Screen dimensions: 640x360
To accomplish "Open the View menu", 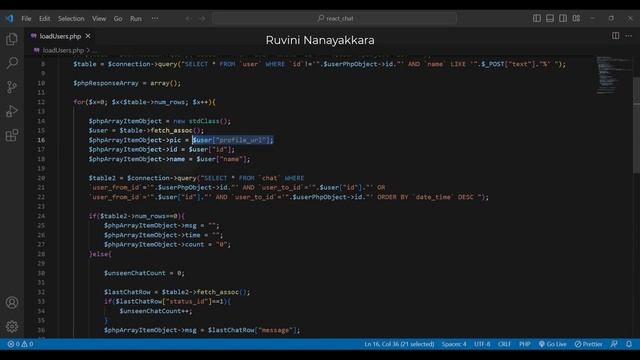I will (99, 19).
